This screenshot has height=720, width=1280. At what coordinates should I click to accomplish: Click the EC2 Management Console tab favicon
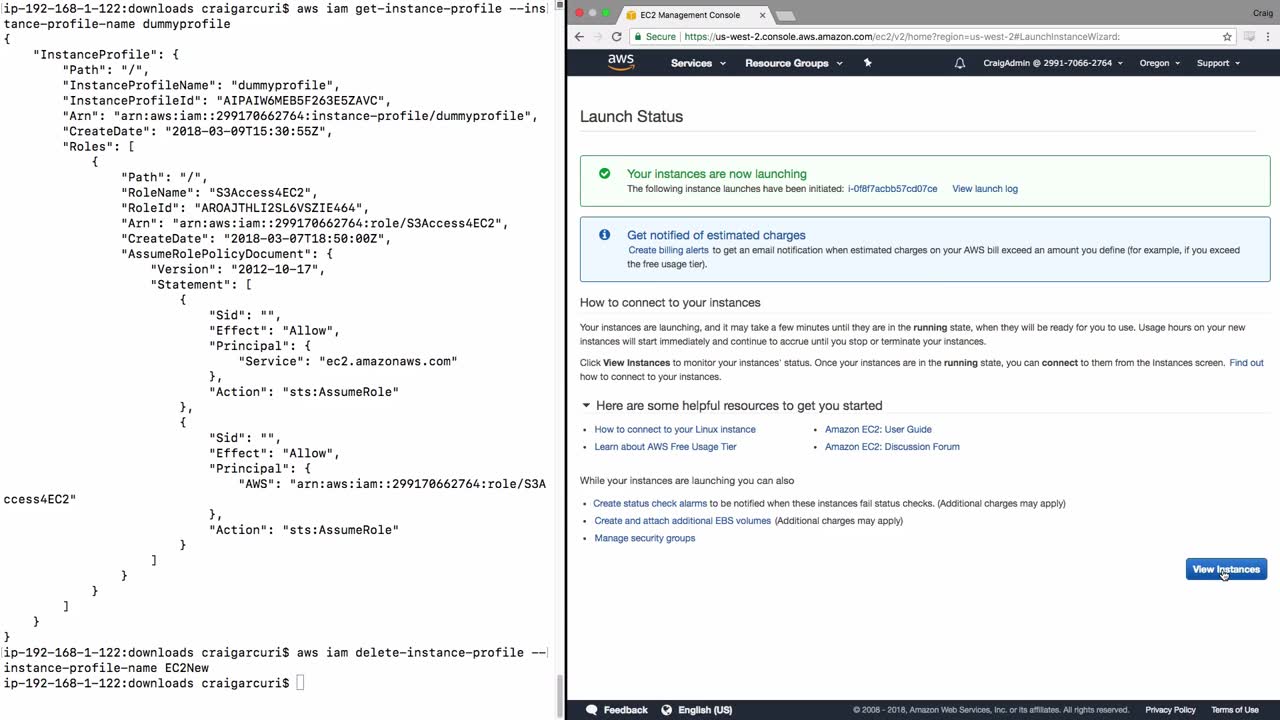point(631,15)
